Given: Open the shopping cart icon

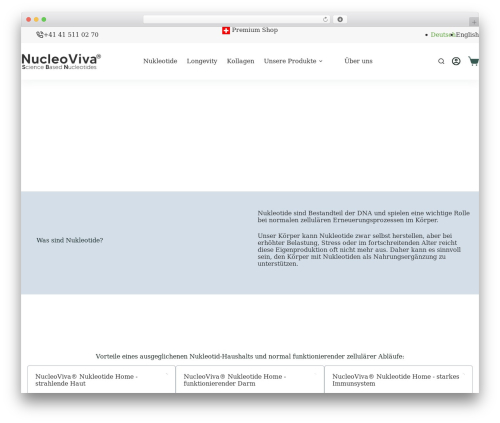Looking at the screenshot, I should (473, 61).
